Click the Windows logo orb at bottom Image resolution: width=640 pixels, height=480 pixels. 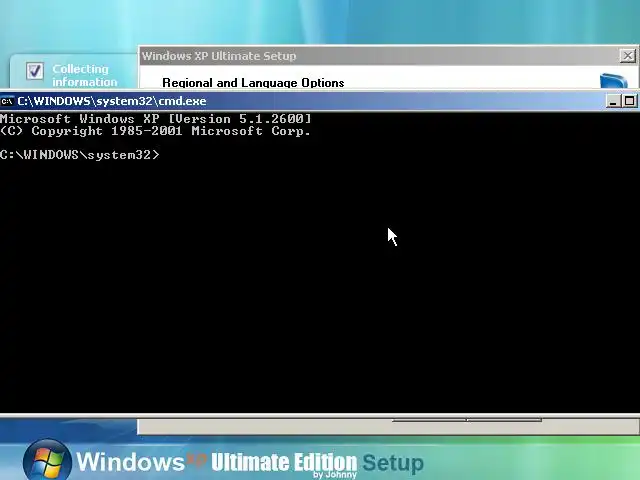point(47,461)
